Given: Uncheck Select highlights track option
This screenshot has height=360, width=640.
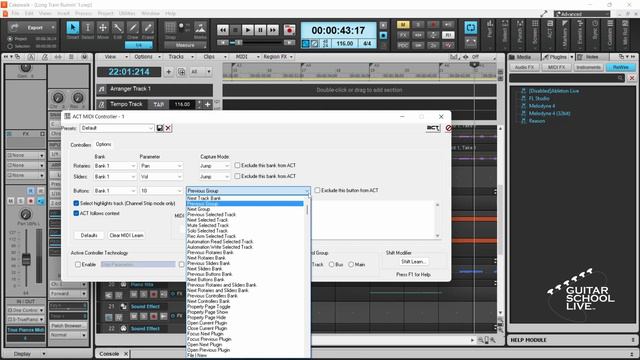Looking at the screenshot, I should coord(76,203).
